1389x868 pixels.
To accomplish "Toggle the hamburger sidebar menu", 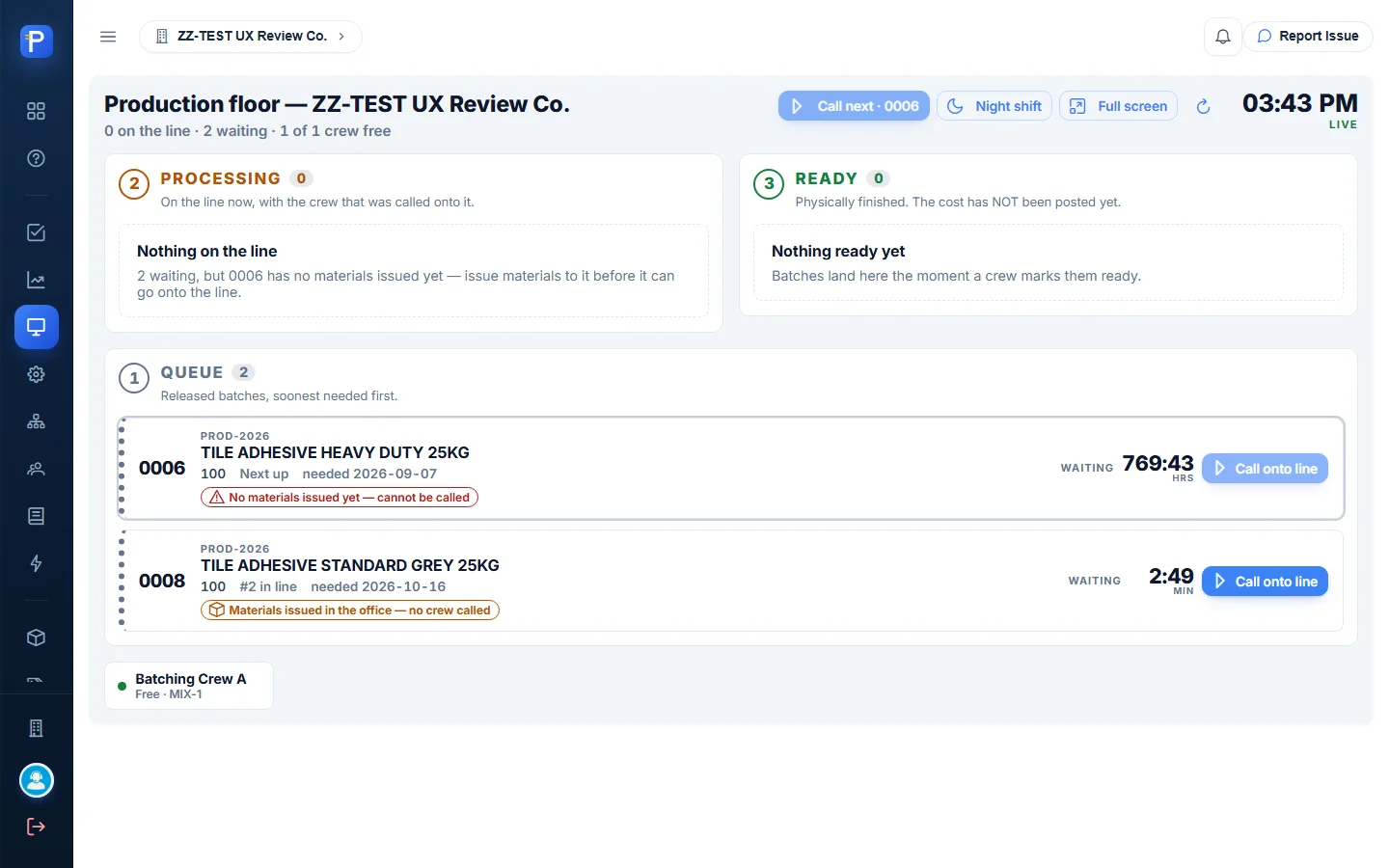I will tap(108, 37).
